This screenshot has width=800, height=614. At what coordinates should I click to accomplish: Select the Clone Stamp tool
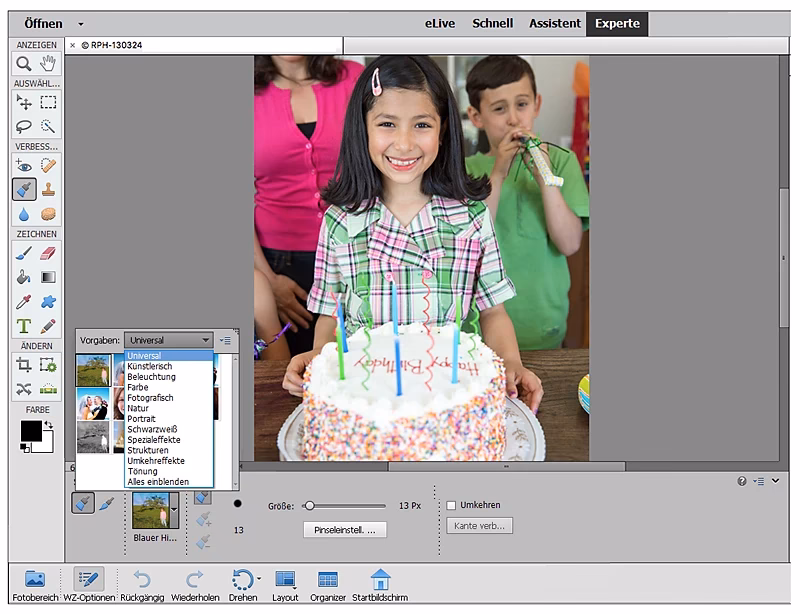[x=48, y=189]
